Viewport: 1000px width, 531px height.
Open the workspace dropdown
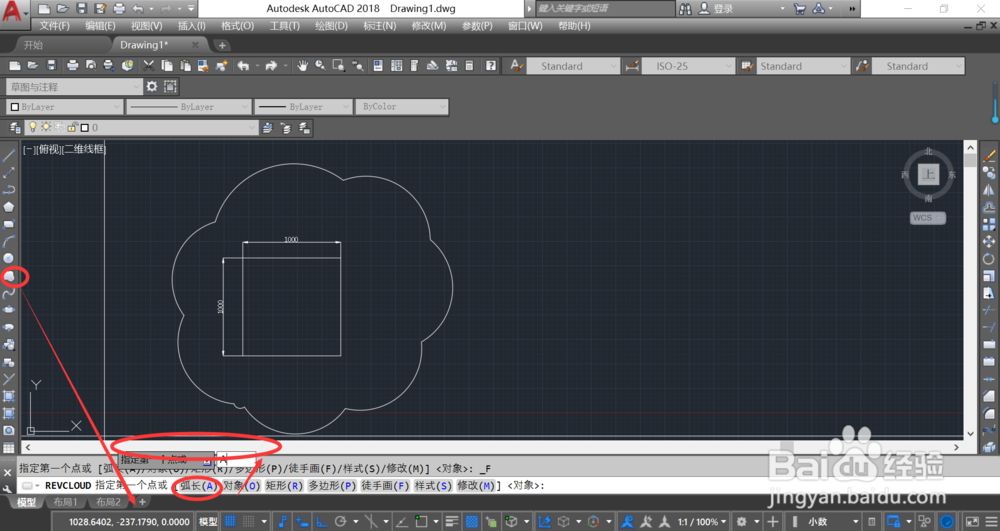[x=74, y=86]
